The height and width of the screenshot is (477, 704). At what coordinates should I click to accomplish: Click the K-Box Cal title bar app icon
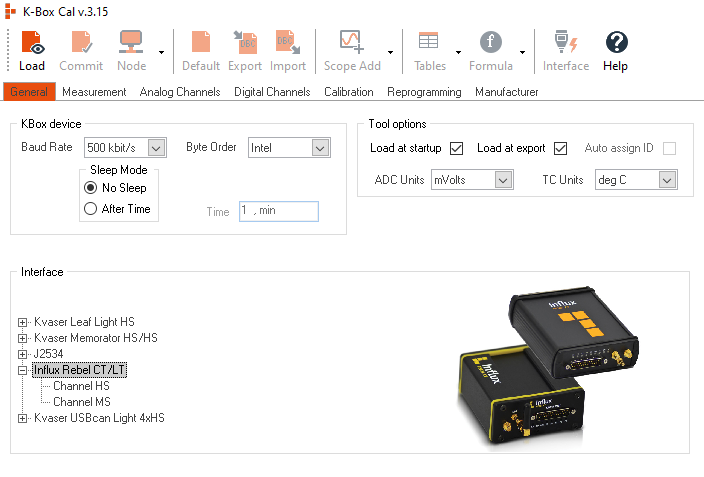tap(10, 11)
